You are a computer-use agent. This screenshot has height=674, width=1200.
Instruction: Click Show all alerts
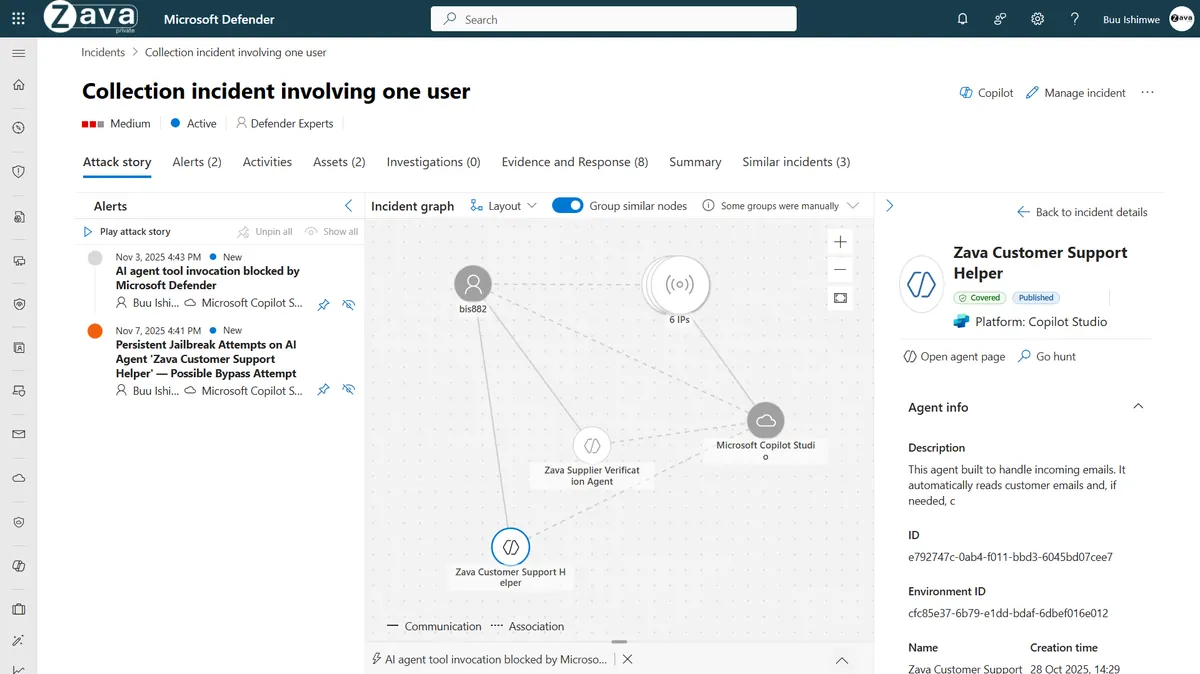point(332,232)
